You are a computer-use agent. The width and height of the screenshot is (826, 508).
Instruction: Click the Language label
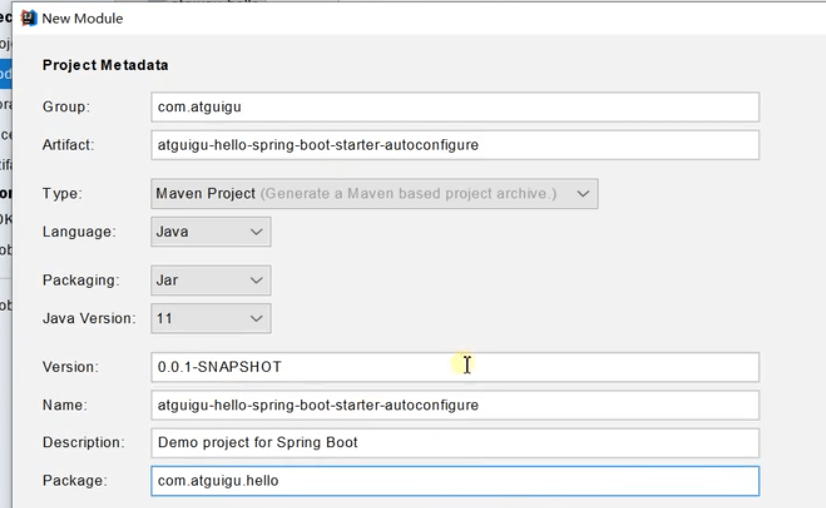coord(78,231)
